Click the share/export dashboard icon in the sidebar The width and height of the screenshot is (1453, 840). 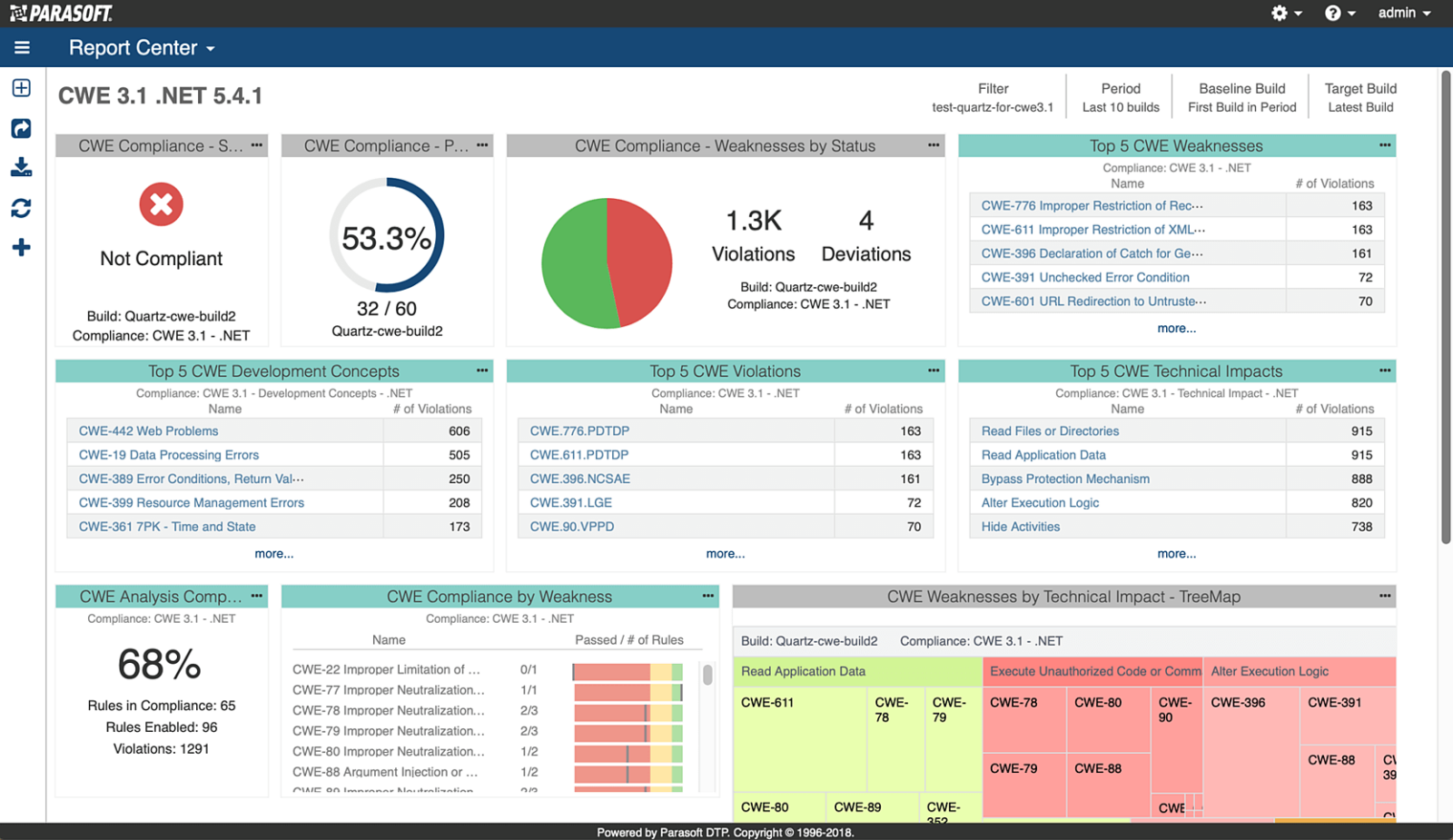[x=20, y=128]
